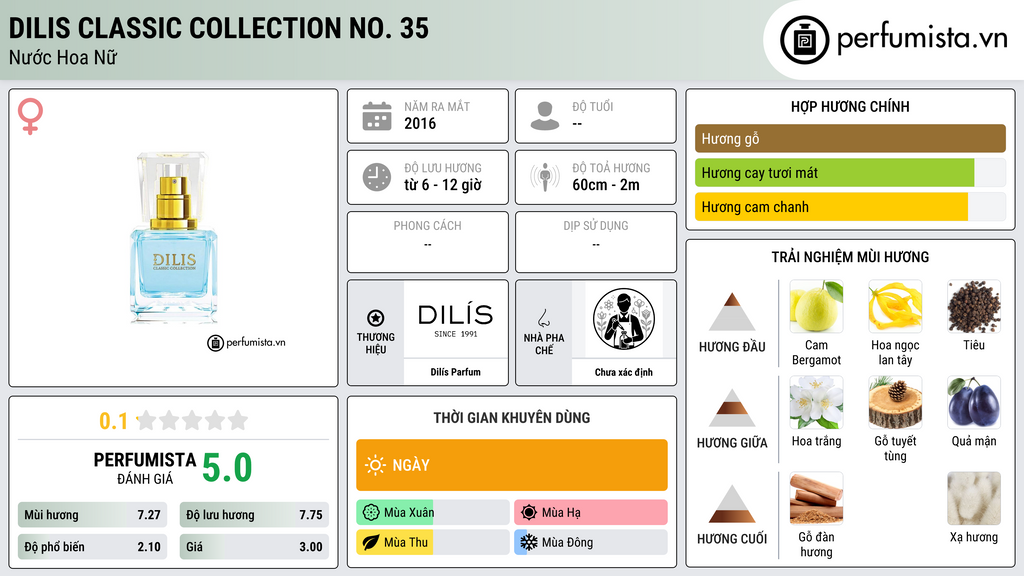Select the Gỗ đàn hương note image
This screenshot has height=576, width=1024.
point(816,498)
